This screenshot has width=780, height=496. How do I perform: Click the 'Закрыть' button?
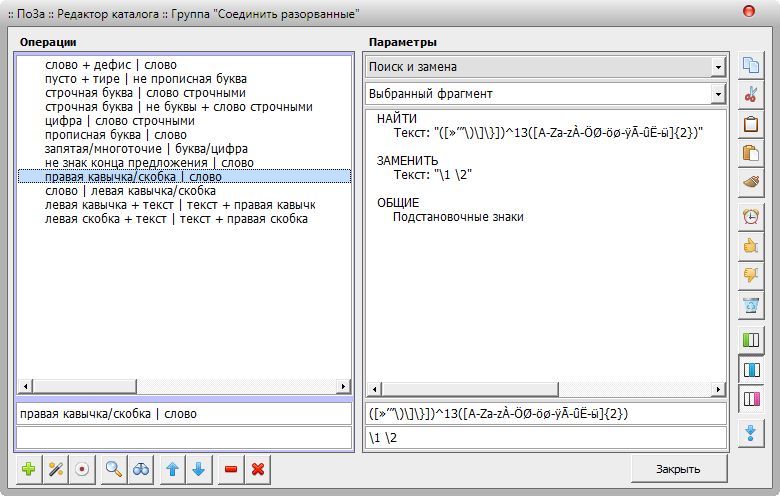tap(679, 469)
